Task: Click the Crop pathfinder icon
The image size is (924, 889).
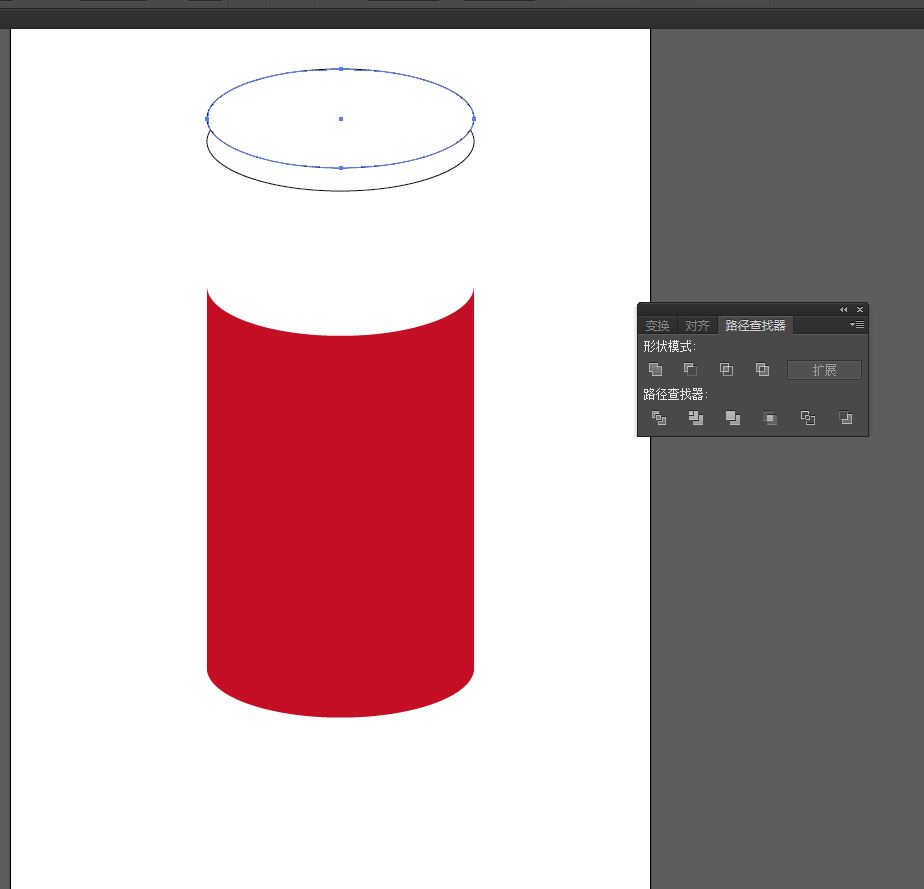Action: (x=770, y=418)
